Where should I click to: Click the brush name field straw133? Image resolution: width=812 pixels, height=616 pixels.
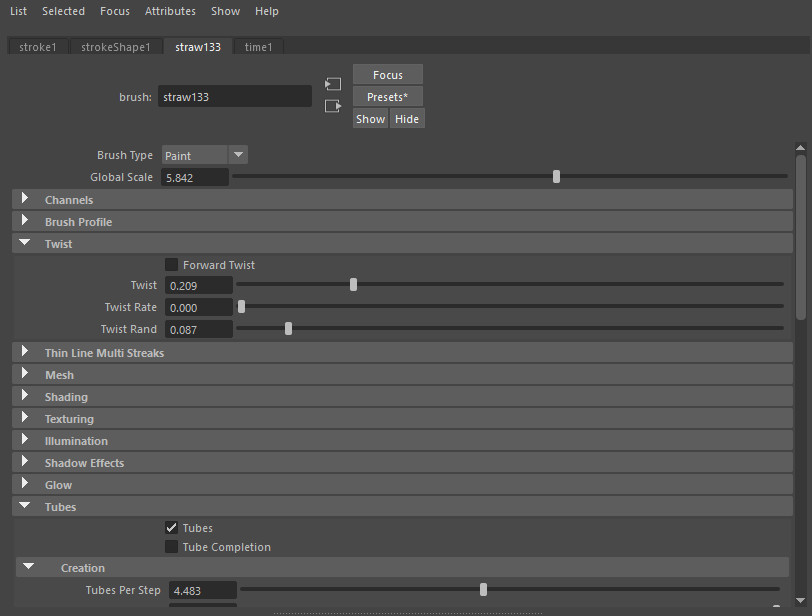(x=235, y=97)
